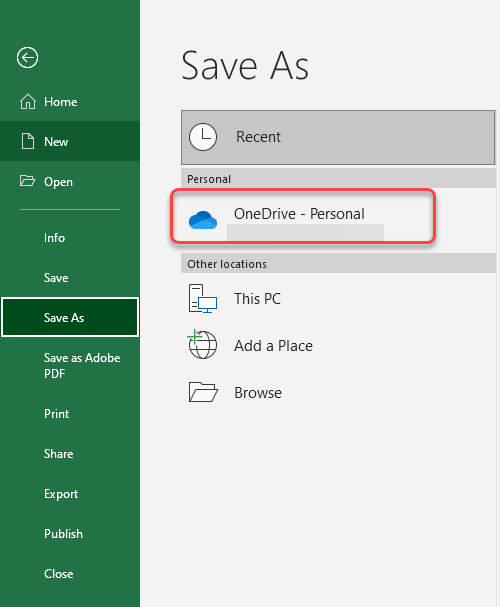500x607 pixels.
Task: Go to the Info page
Action: 70,238
